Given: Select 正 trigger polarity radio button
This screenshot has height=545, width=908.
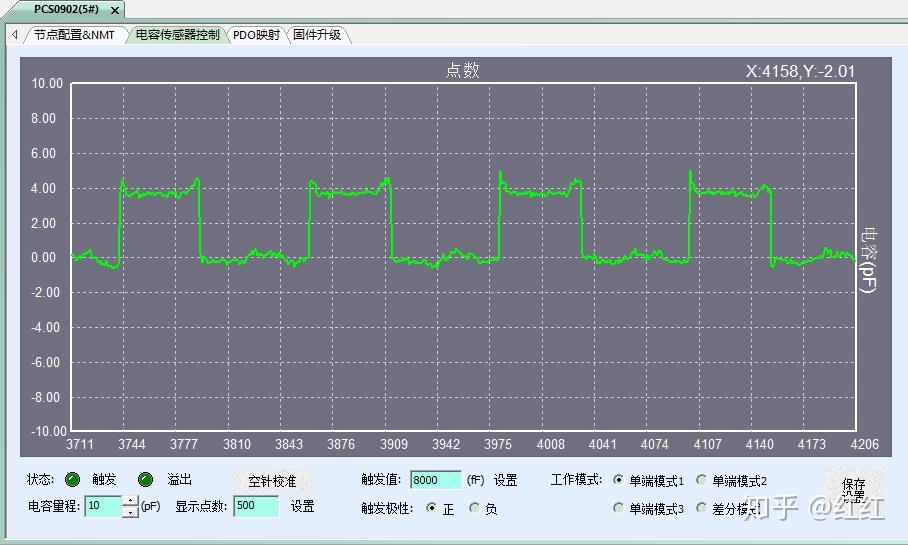Looking at the screenshot, I should coord(431,508).
